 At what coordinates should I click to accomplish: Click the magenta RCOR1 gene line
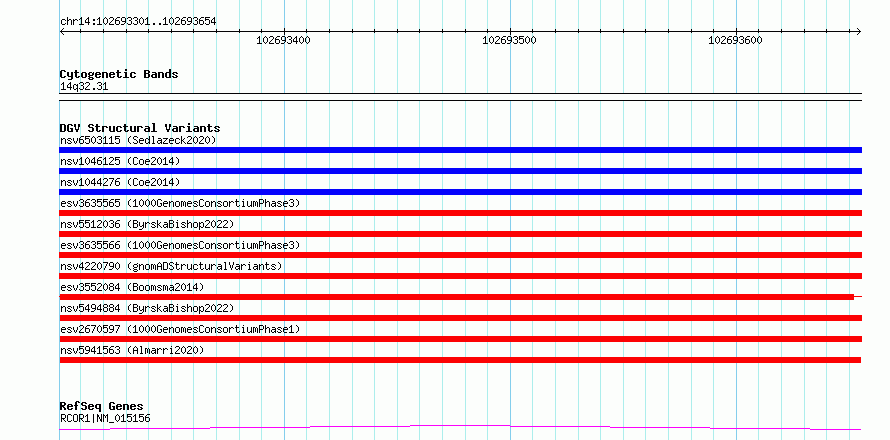[x=460, y=427]
